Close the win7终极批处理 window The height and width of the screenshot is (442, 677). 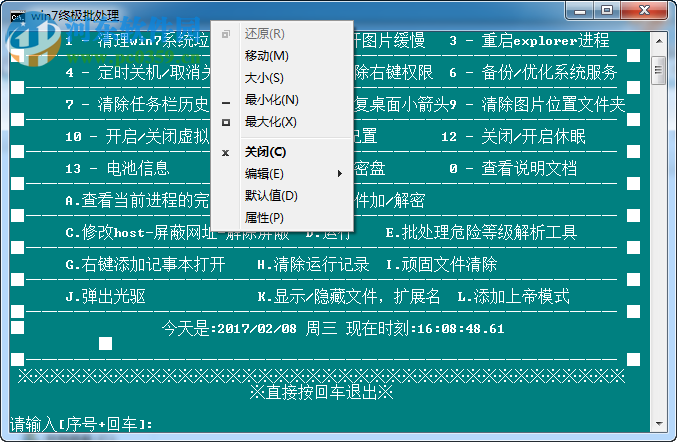tap(644, 10)
